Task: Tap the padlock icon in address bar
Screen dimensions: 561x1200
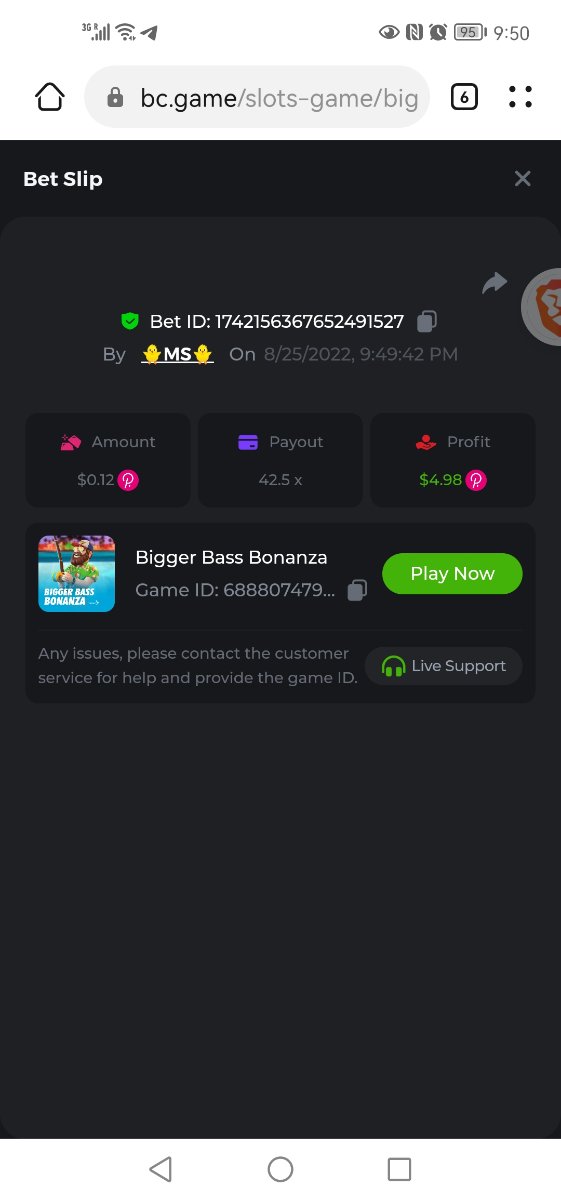Action: (115, 97)
